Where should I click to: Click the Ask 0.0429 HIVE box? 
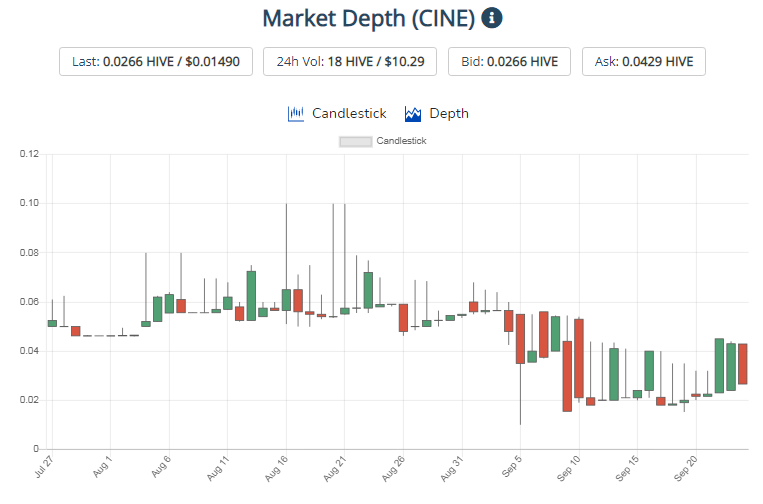point(644,61)
